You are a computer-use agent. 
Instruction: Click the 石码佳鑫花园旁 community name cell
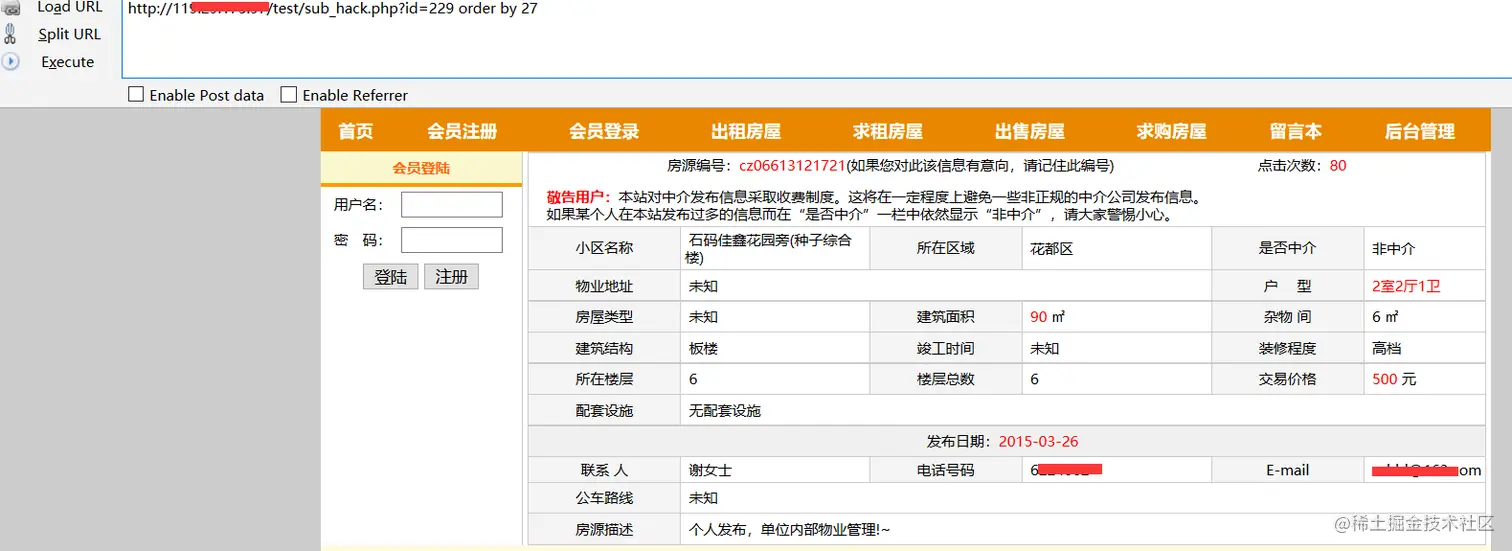[x=775, y=249]
